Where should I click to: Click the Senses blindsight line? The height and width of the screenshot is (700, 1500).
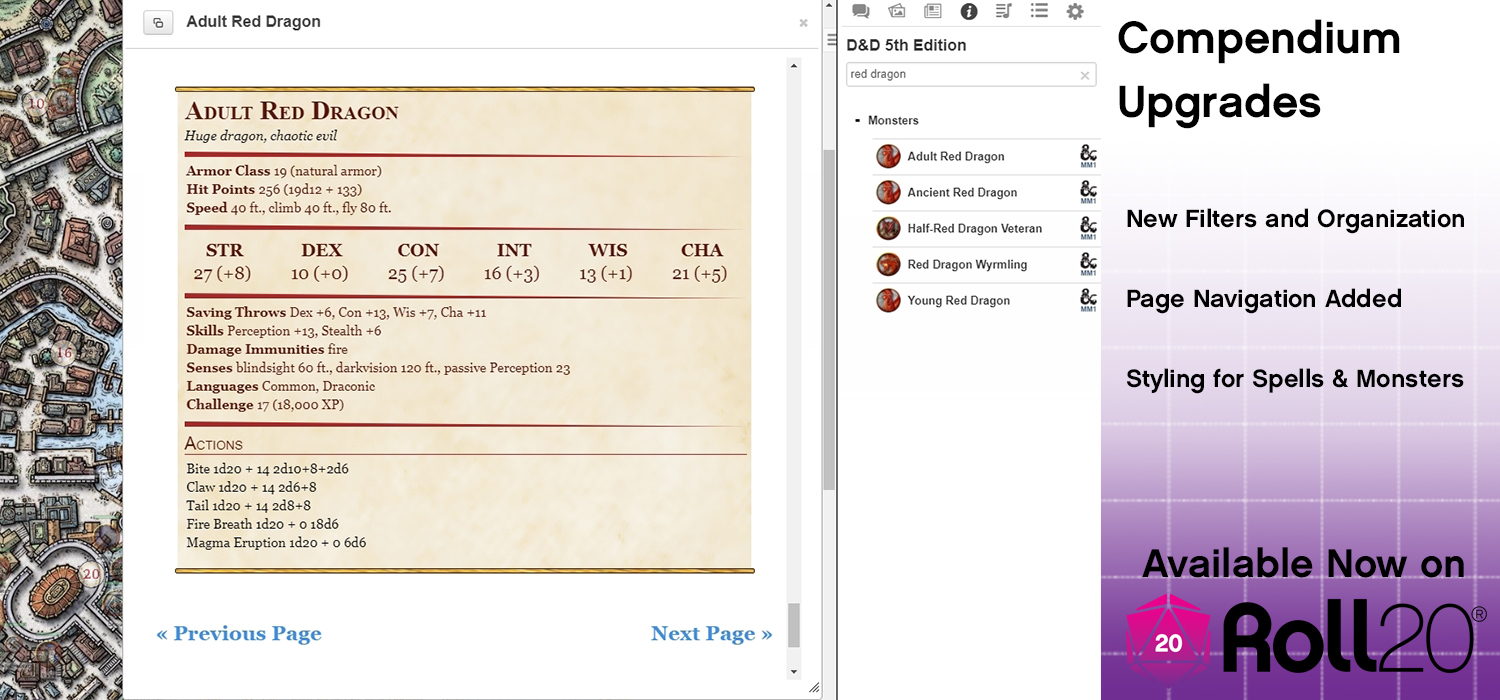pos(378,368)
